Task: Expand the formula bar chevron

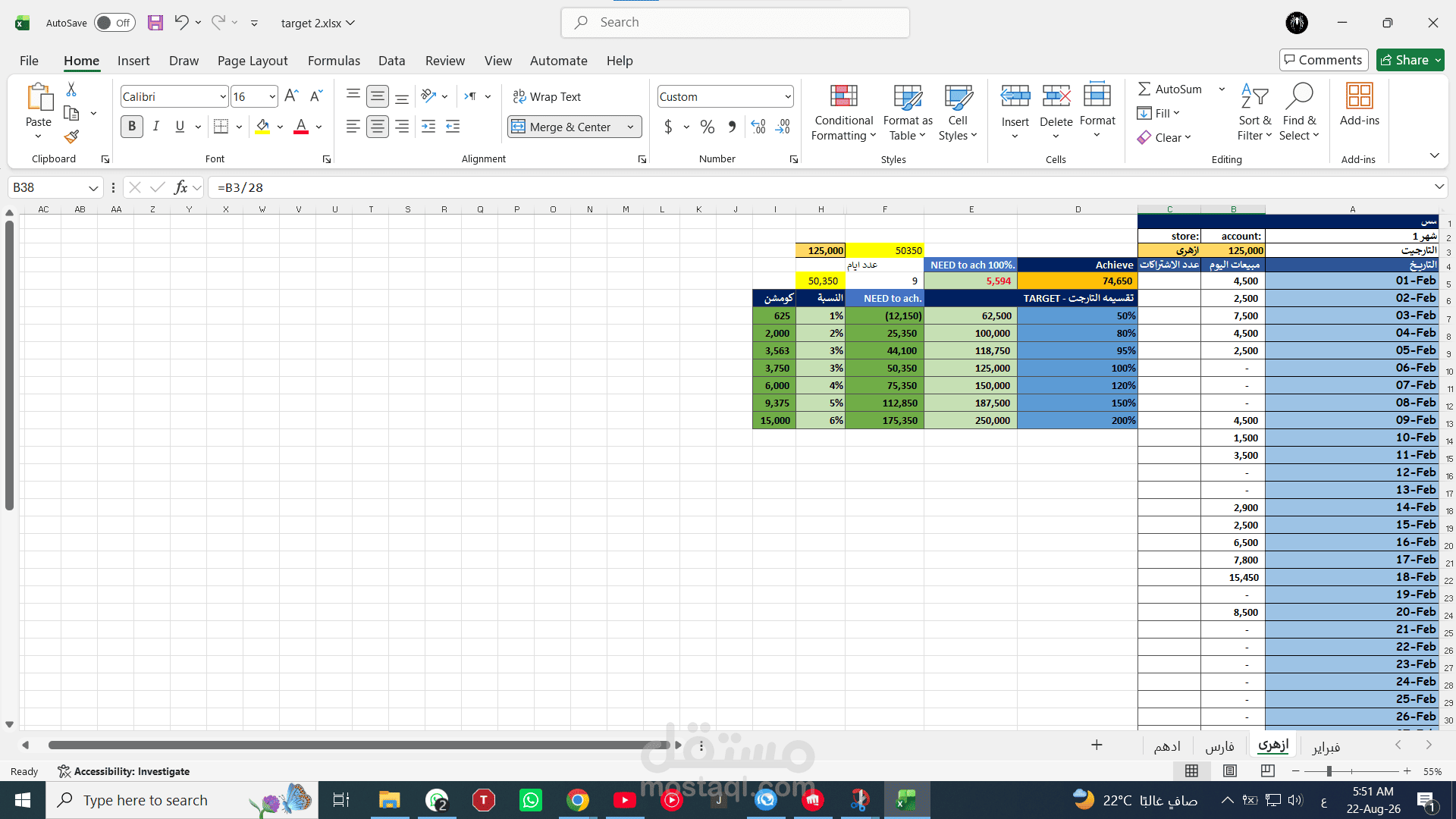Action: pyautogui.click(x=1439, y=187)
